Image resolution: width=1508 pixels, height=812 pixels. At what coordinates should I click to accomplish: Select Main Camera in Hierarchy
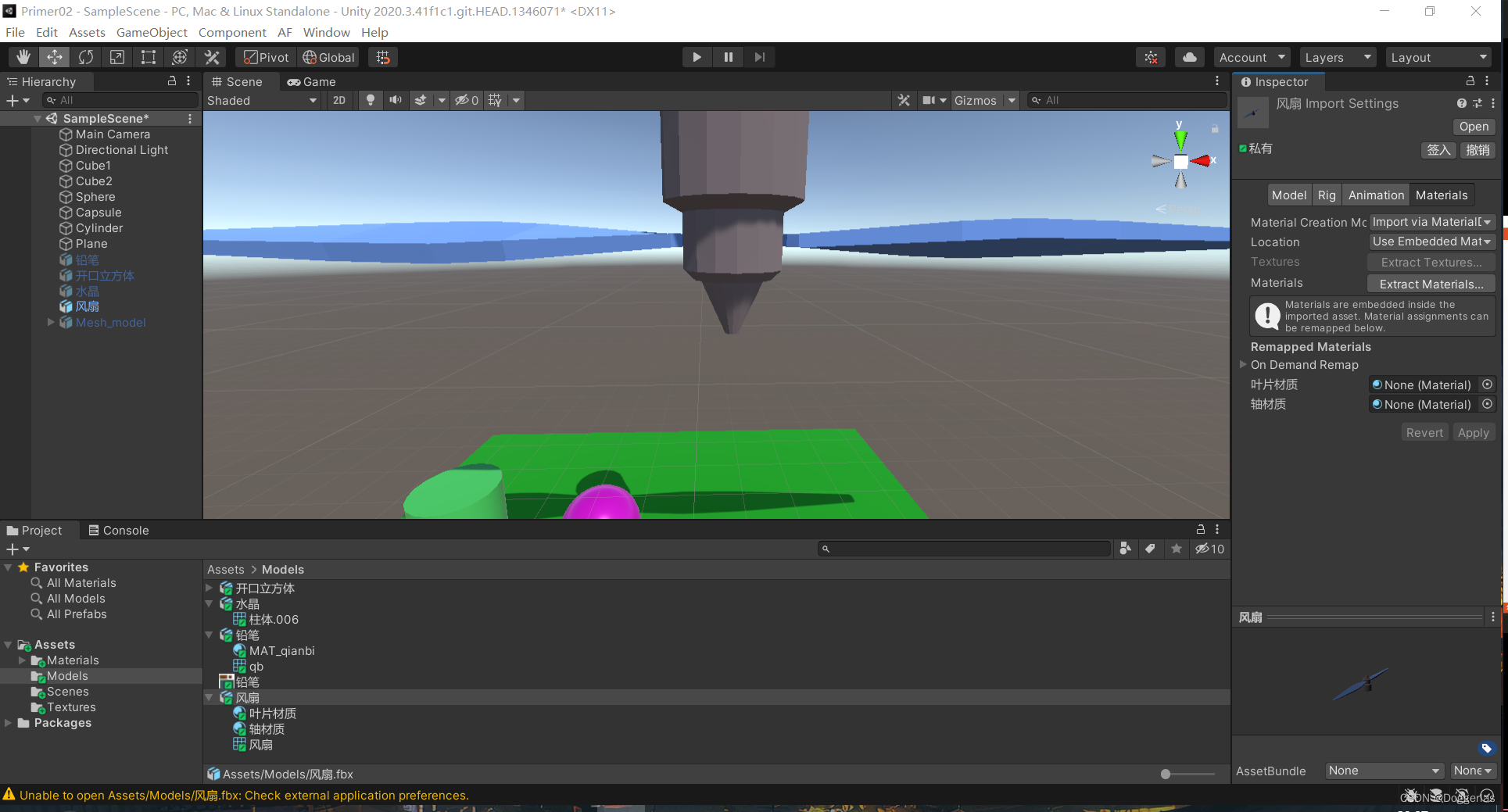(113, 134)
